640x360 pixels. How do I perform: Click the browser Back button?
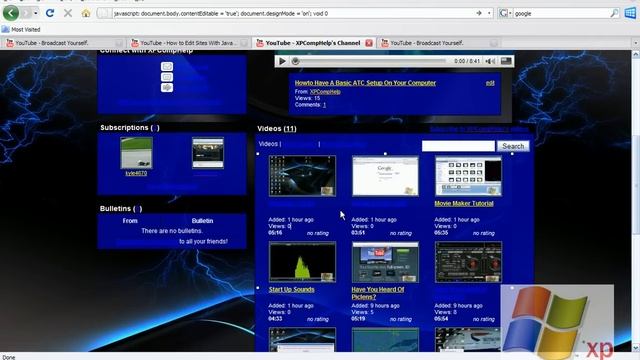pyautogui.click(x=11, y=13)
